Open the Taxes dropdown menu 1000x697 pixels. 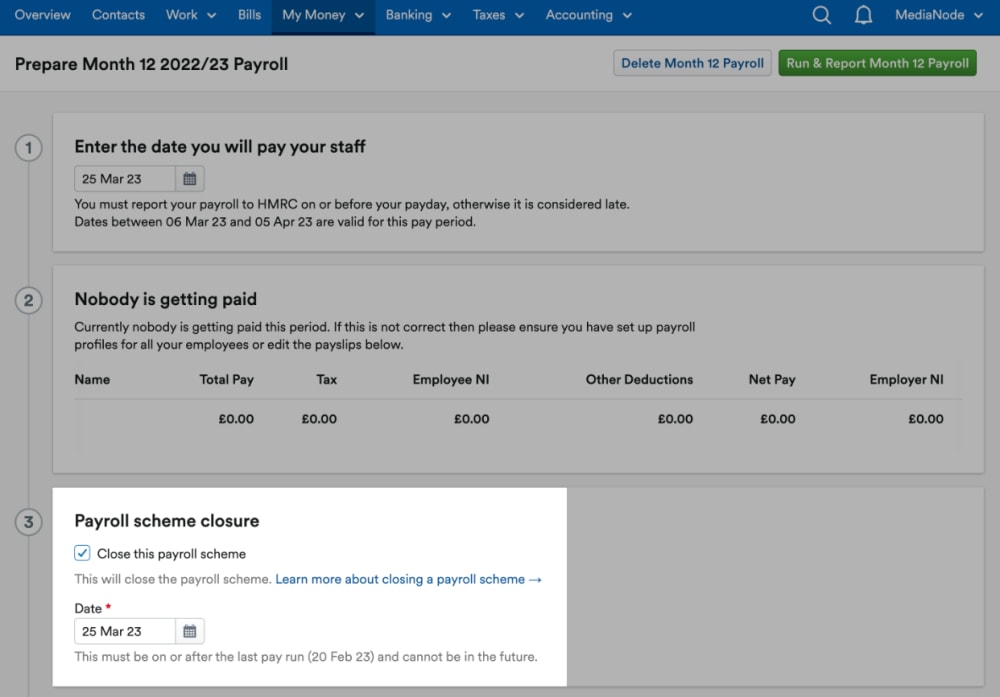pos(498,15)
